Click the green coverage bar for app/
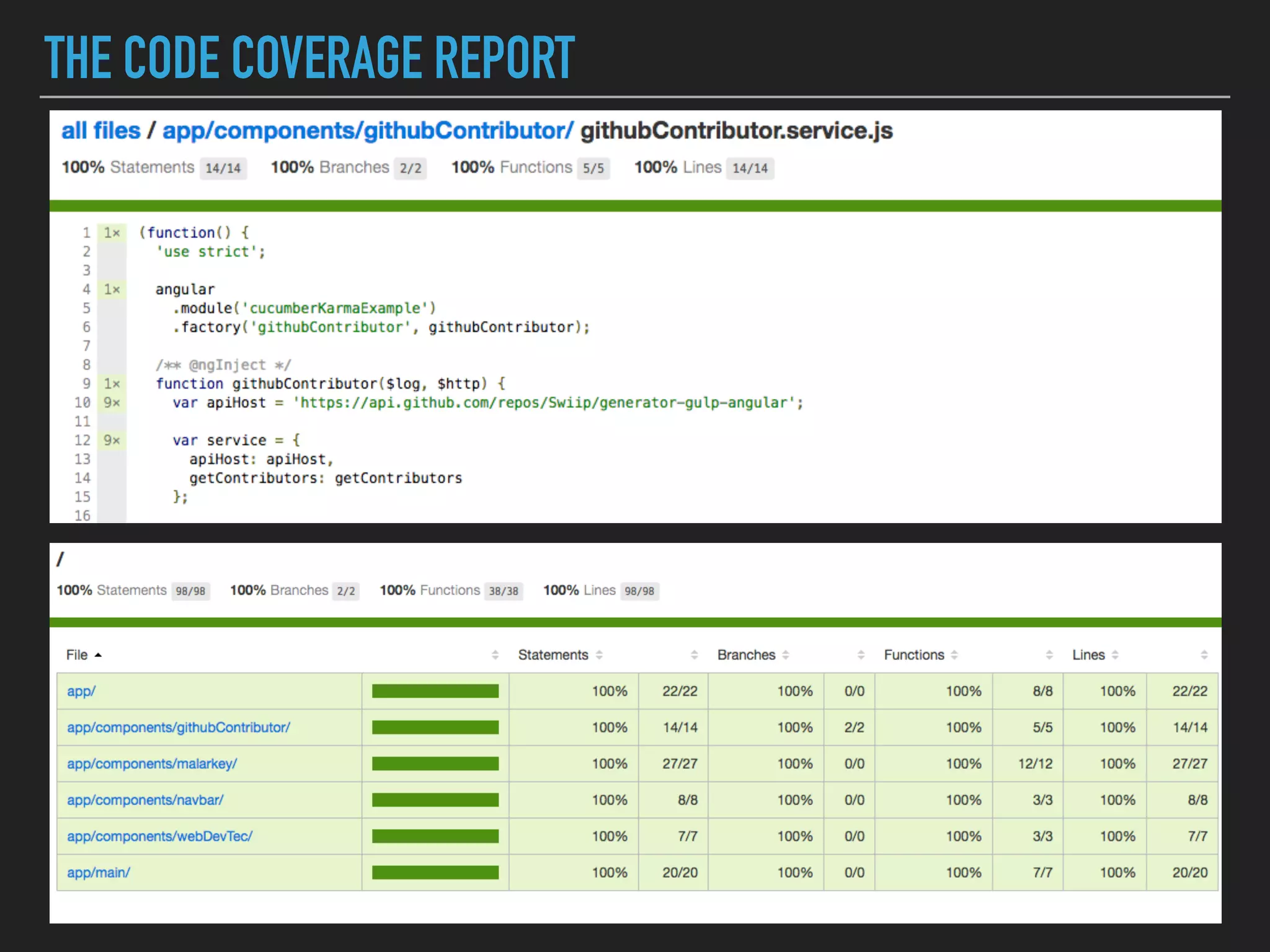Viewport: 1270px width, 952px height. [x=435, y=691]
